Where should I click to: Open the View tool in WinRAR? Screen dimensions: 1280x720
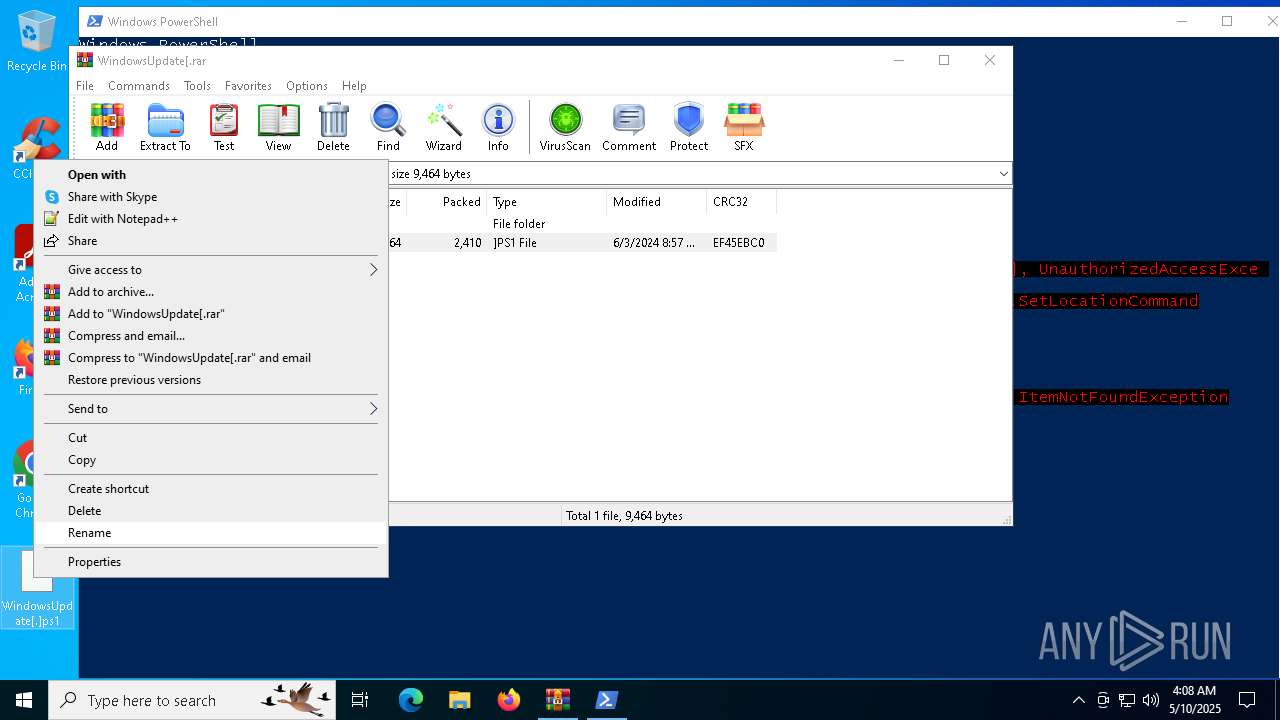(278, 127)
